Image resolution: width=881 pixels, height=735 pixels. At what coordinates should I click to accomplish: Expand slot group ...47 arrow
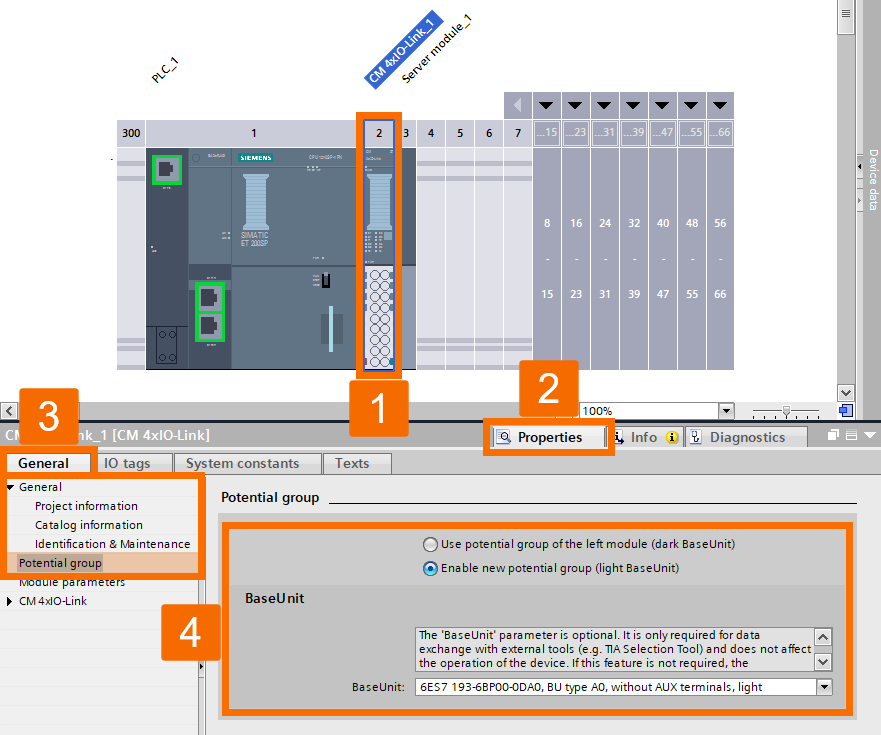[663, 106]
